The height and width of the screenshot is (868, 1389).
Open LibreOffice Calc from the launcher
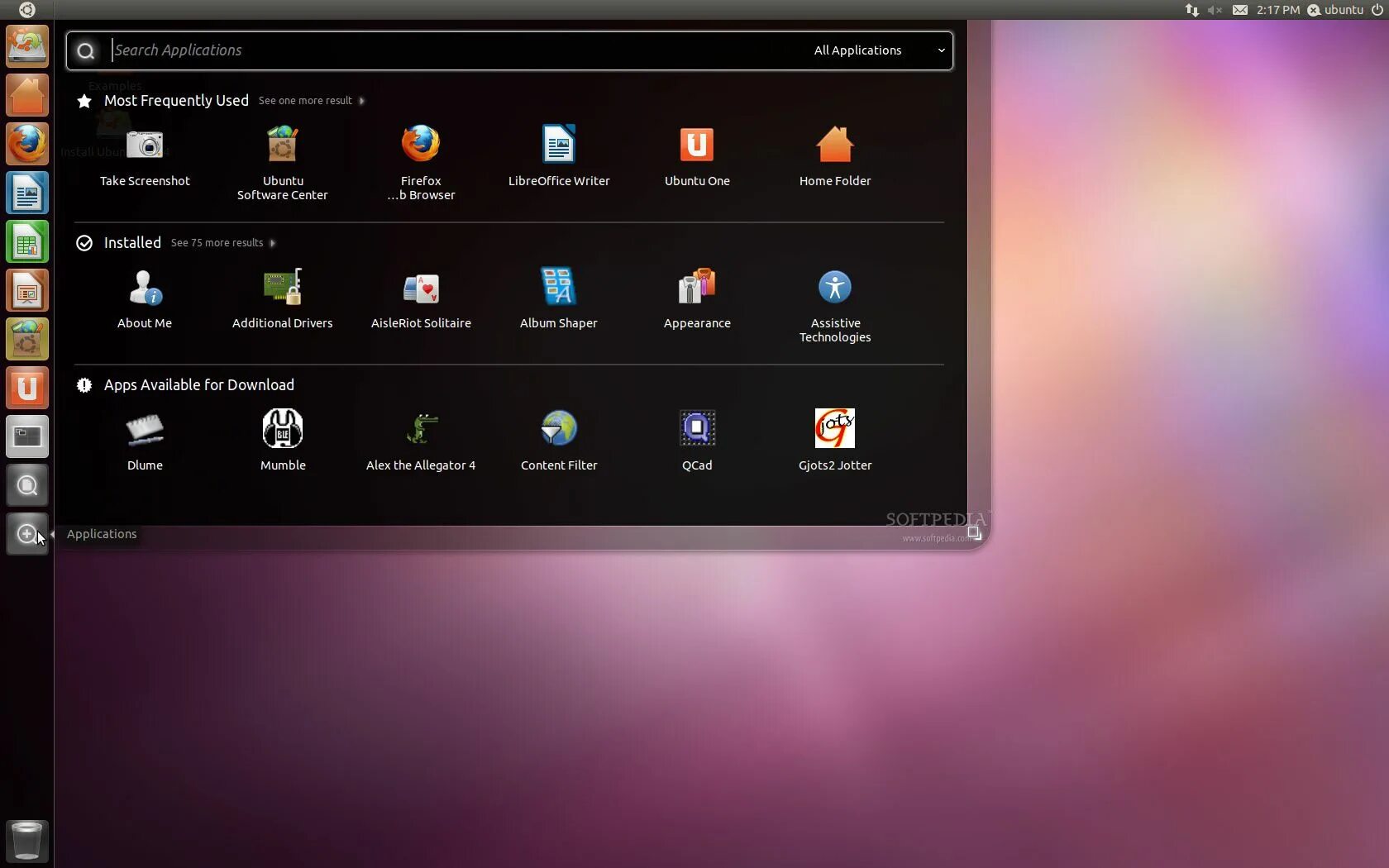[27, 241]
